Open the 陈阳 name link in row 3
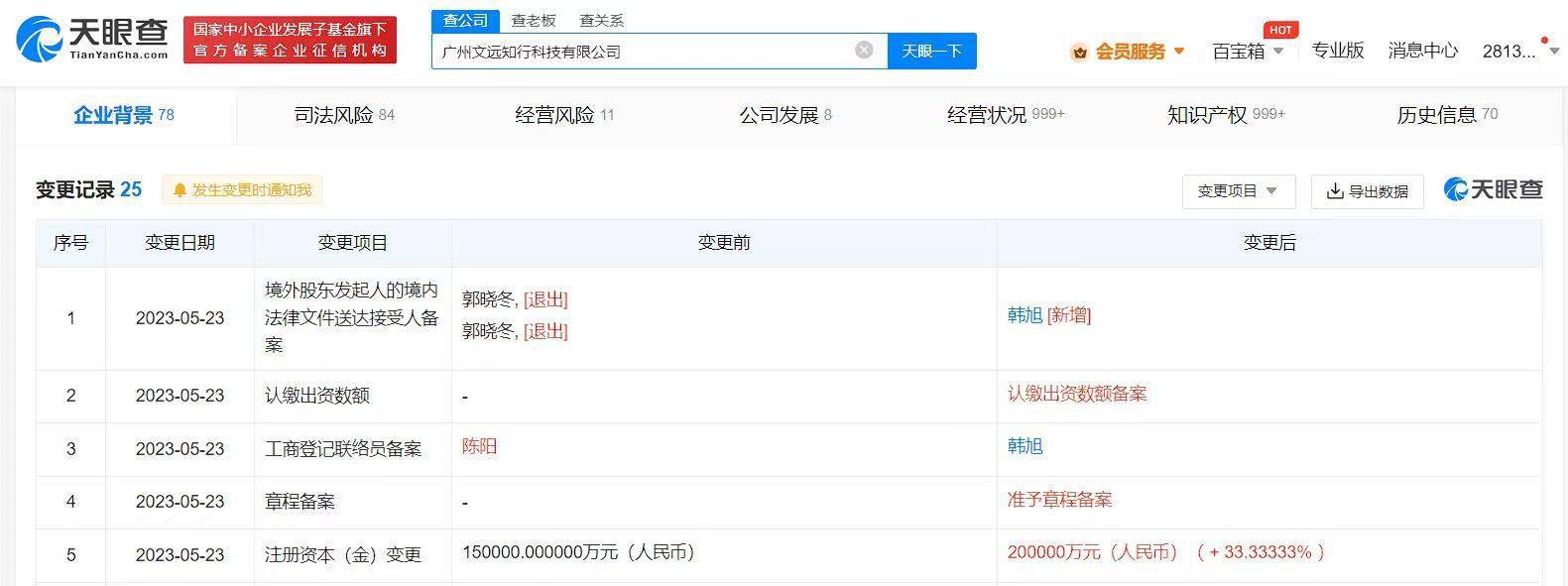 (x=479, y=447)
